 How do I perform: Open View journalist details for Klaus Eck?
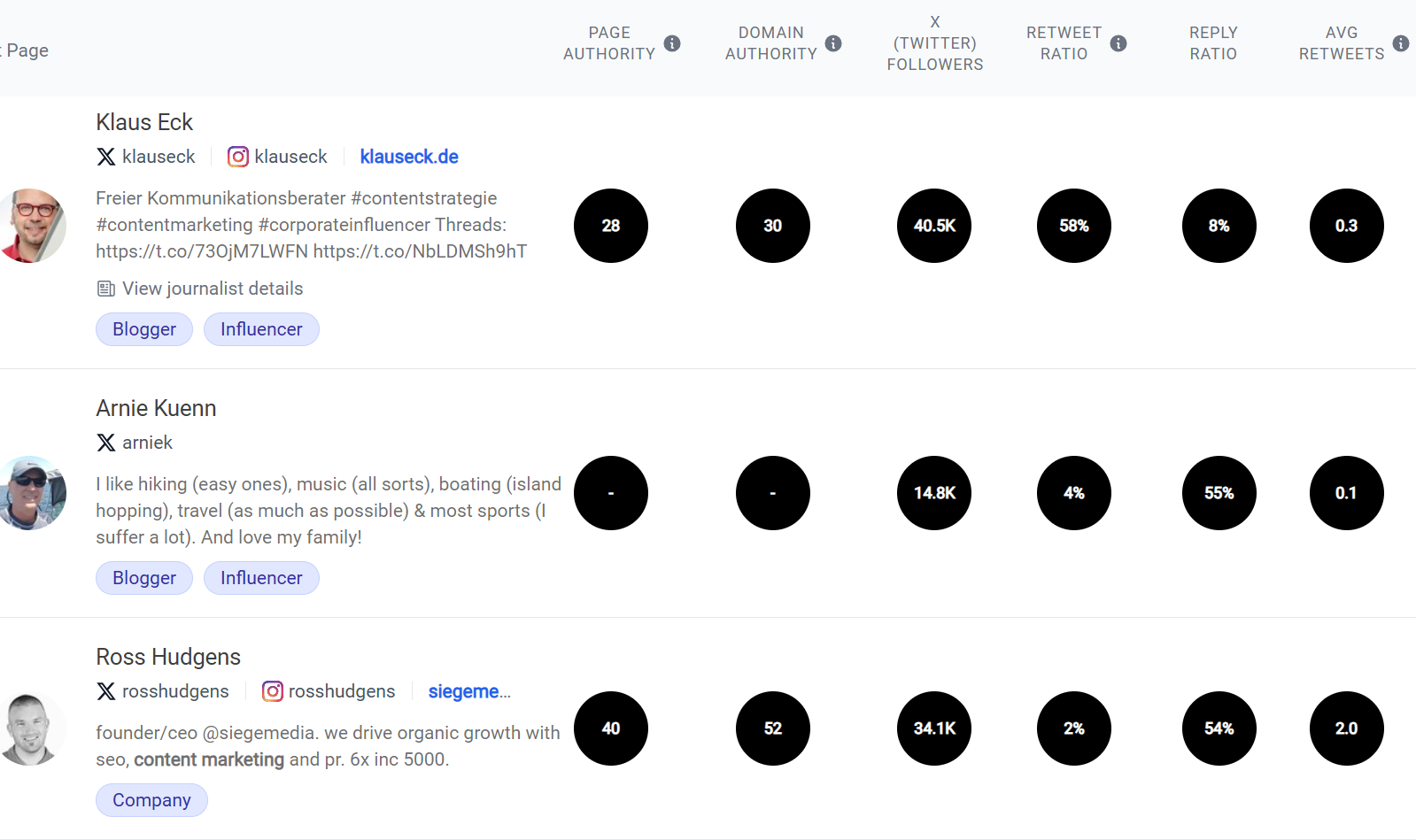[213, 288]
